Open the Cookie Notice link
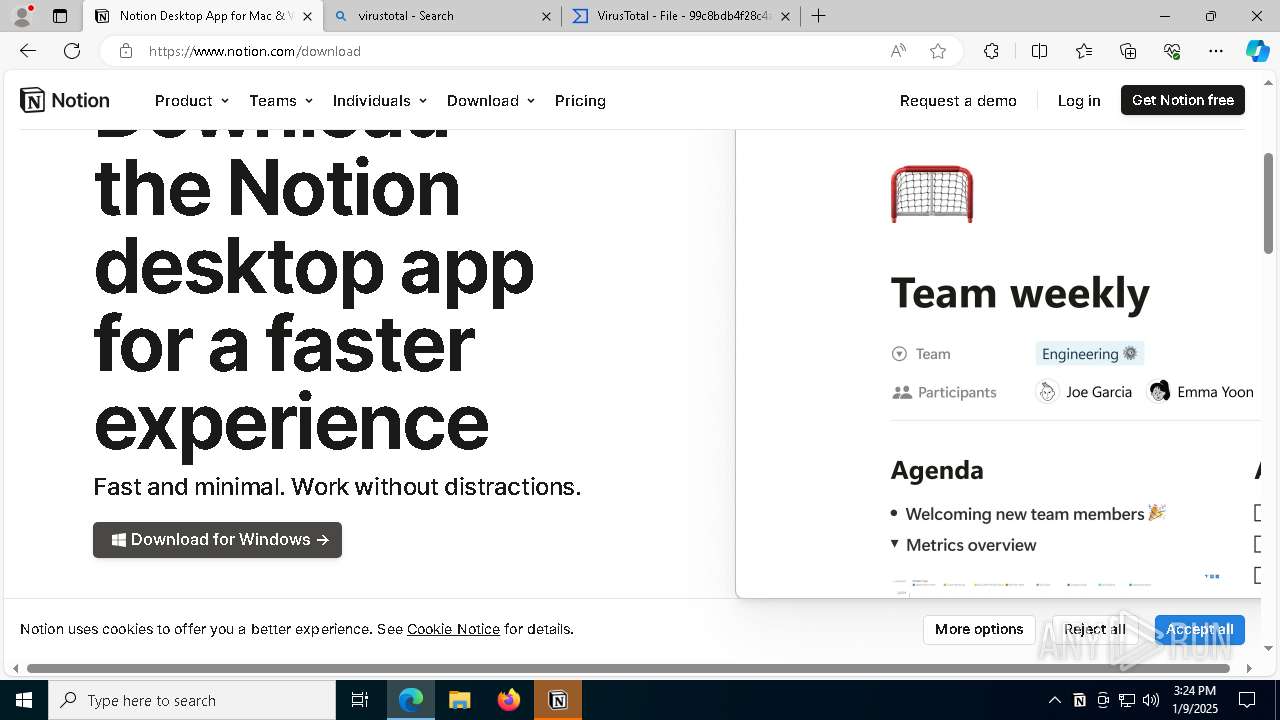The width and height of the screenshot is (1280, 720). pos(453,629)
